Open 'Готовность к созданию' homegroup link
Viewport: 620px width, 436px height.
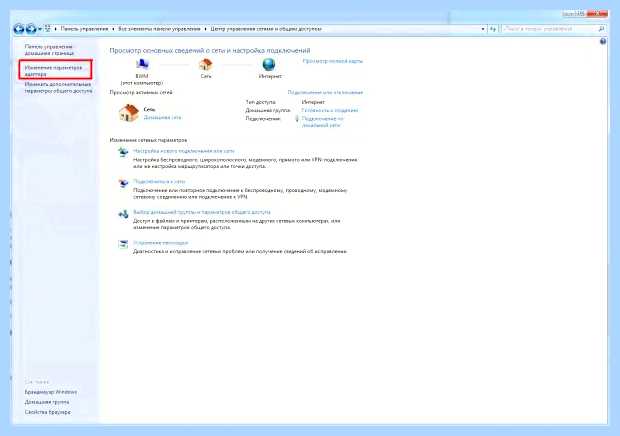coord(330,110)
